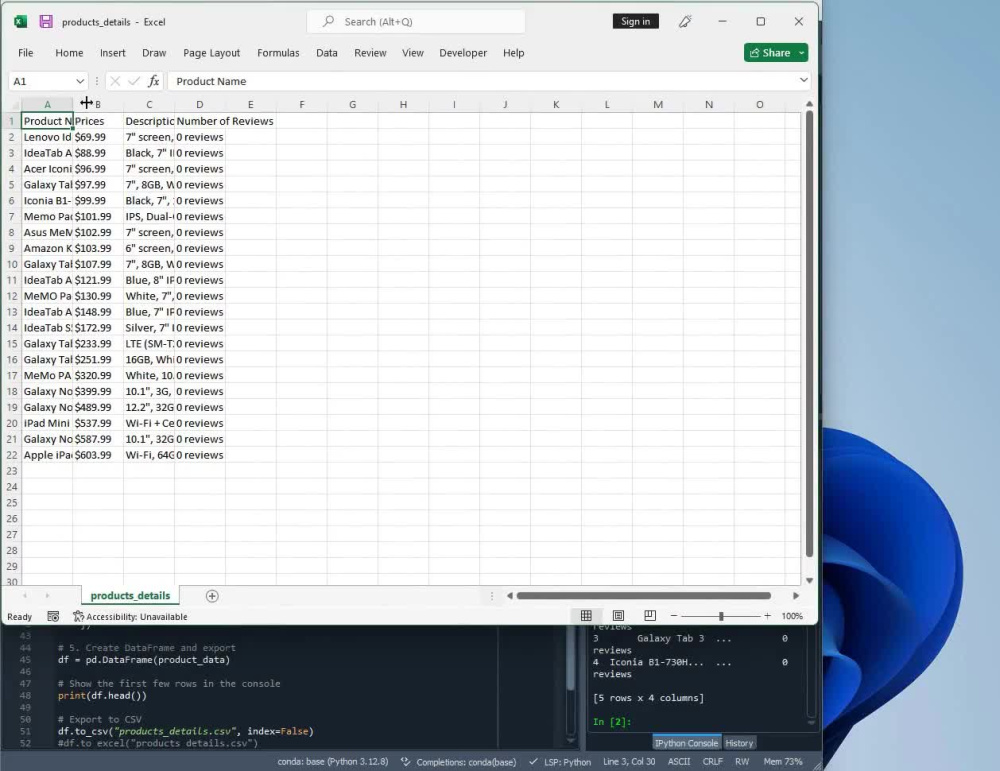Expand the formula bar chevron
Screen dimensions: 1000x771
(804, 80)
